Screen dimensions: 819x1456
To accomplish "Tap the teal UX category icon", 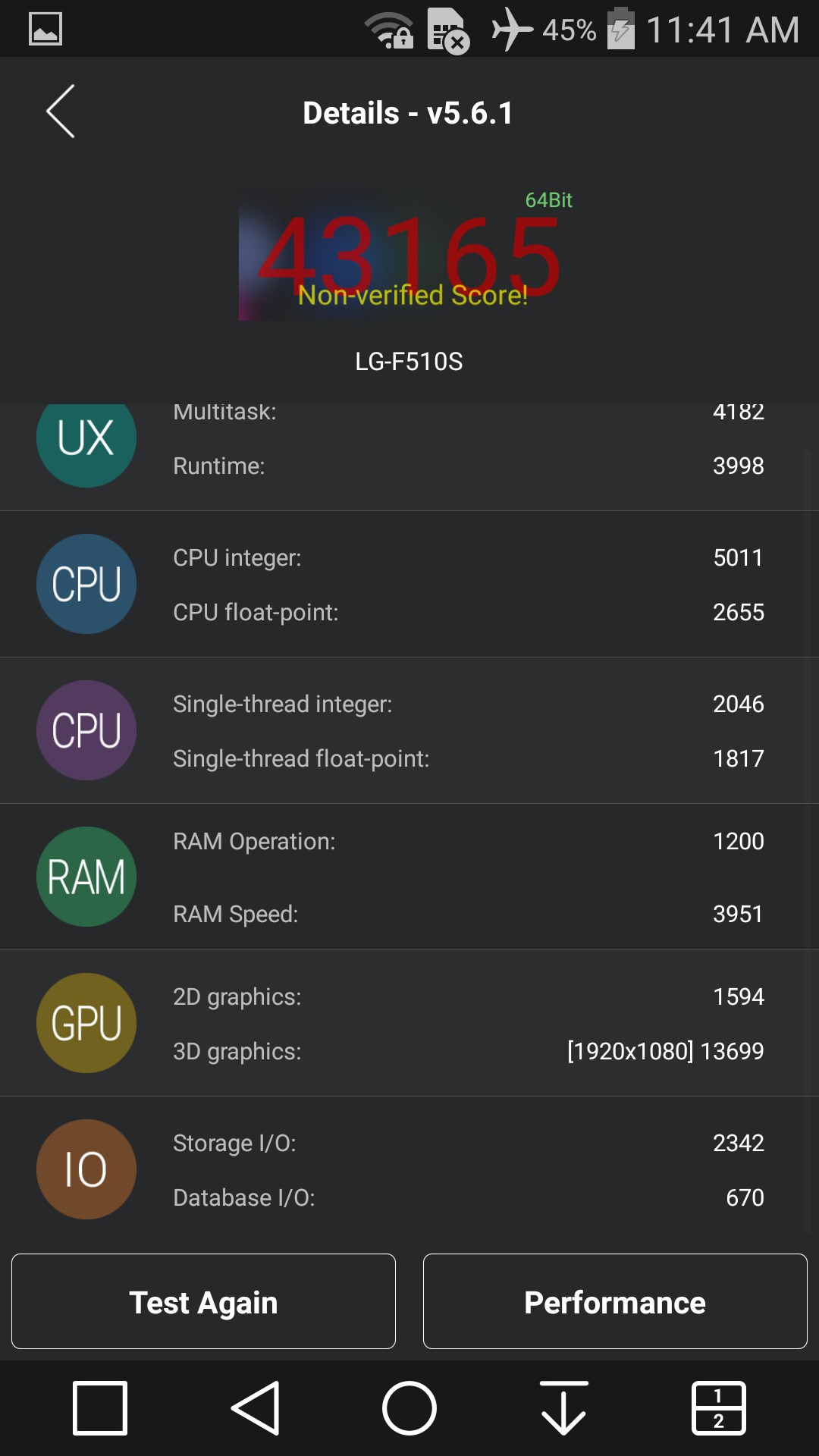I will click(x=86, y=440).
